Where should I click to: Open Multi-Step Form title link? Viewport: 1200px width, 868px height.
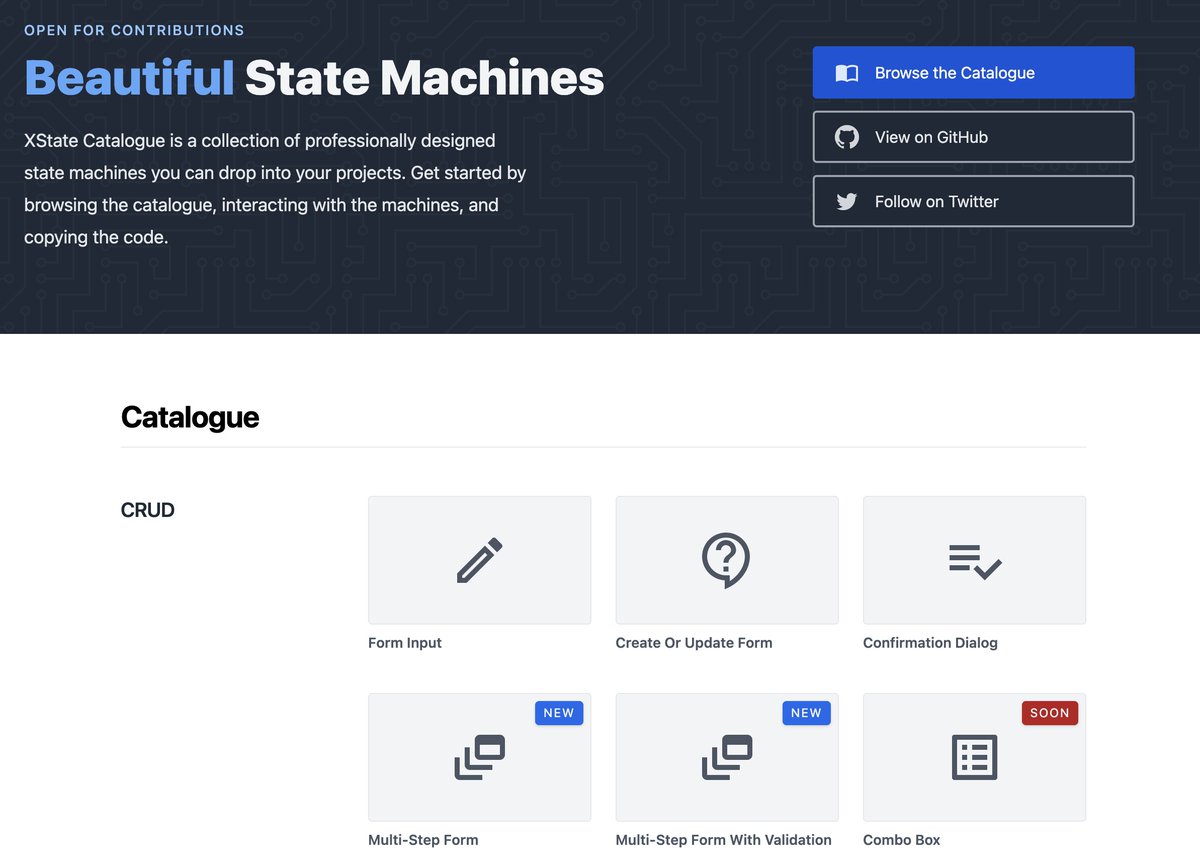423,840
